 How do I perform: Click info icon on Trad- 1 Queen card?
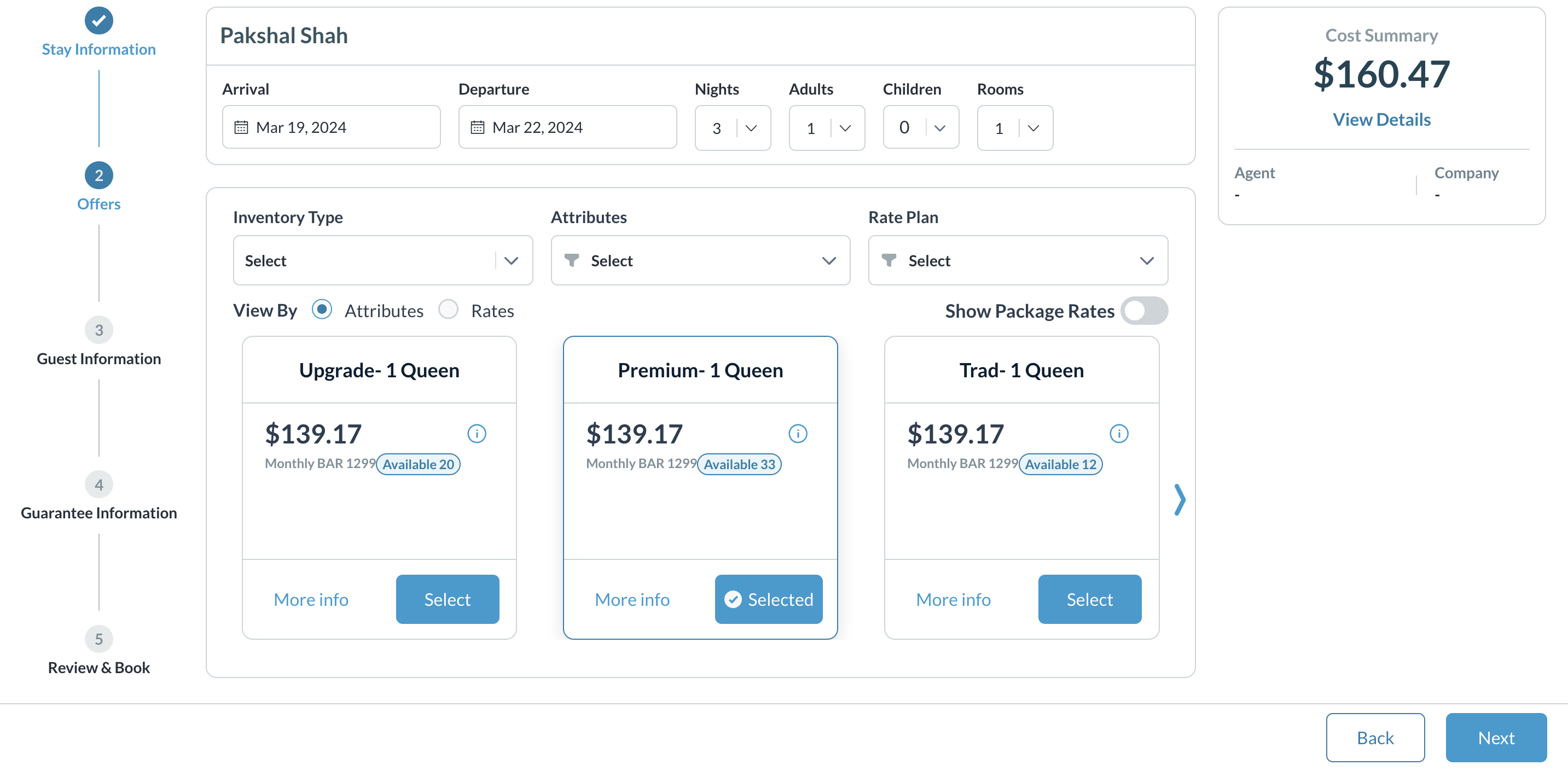[x=1119, y=434]
